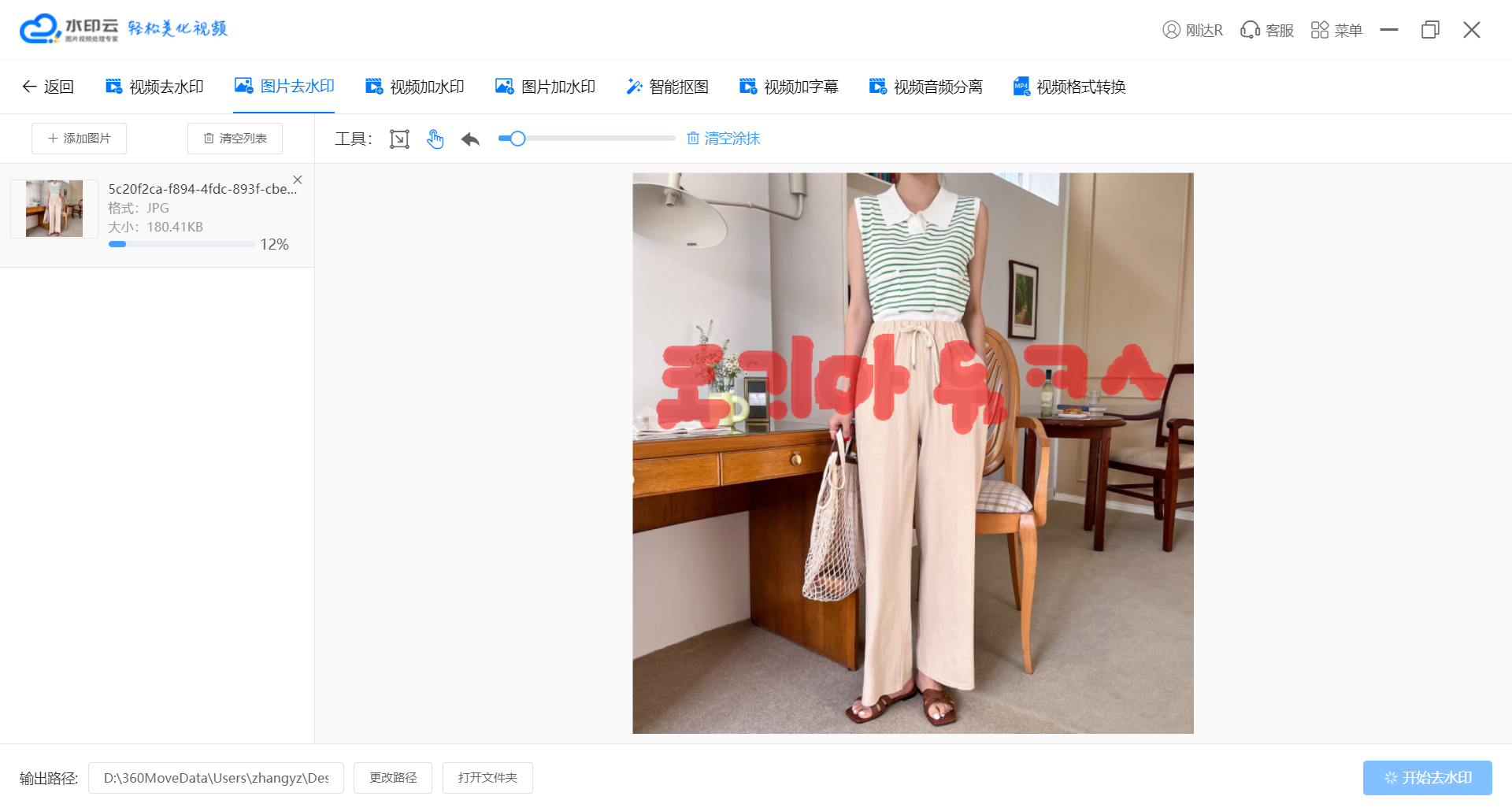Open 视频音频分离 tab

(926, 87)
